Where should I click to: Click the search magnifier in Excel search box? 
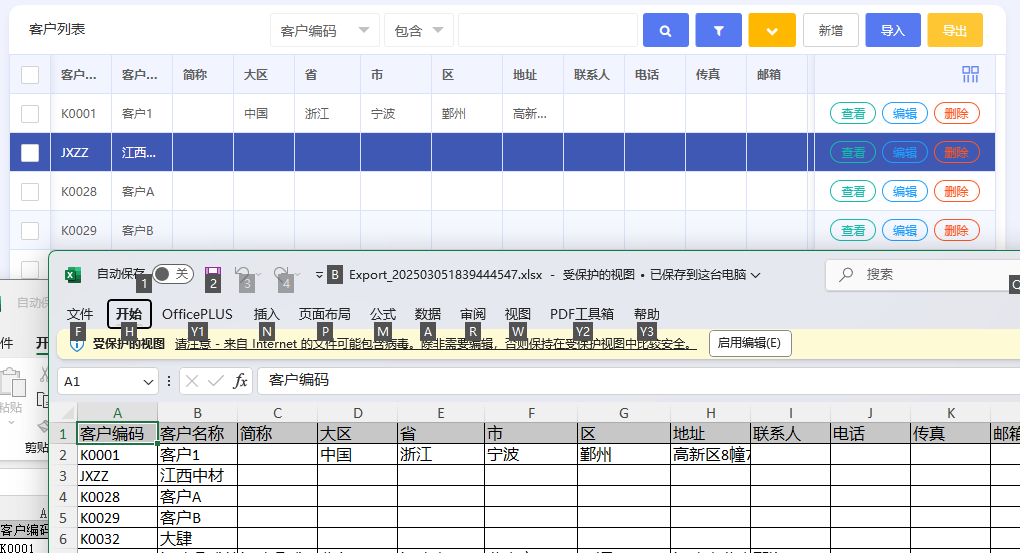click(x=846, y=275)
